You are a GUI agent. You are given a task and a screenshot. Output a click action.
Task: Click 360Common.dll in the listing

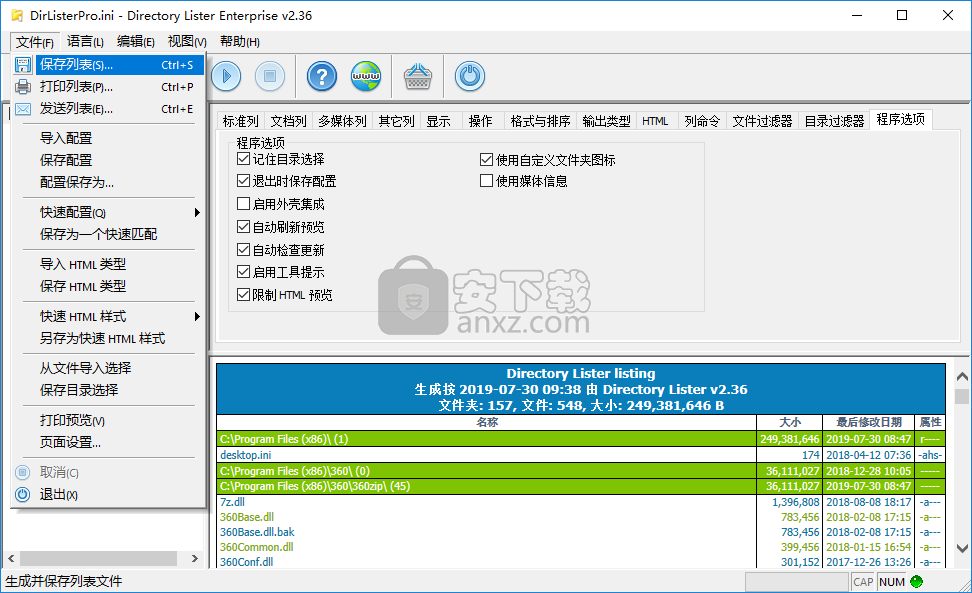257,547
